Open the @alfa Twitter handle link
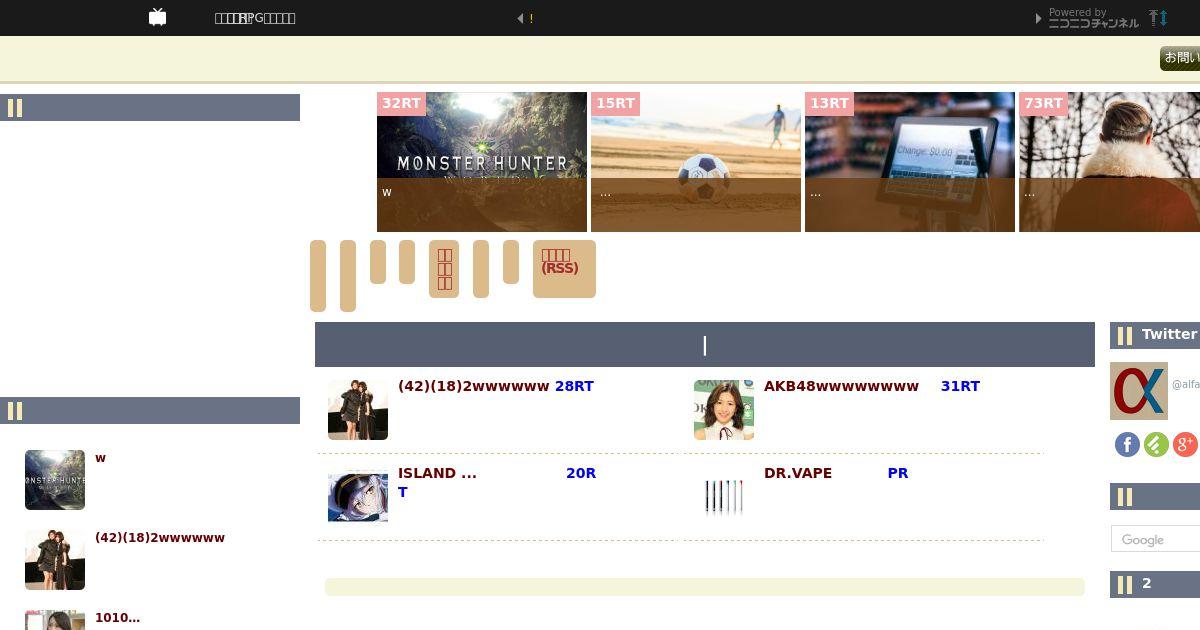 pyautogui.click(x=1186, y=384)
